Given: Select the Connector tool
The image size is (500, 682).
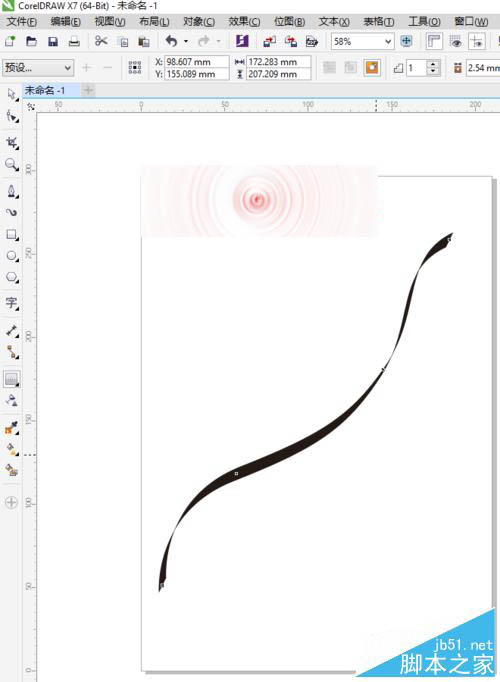Looking at the screenshot, I should coord(12,352).
